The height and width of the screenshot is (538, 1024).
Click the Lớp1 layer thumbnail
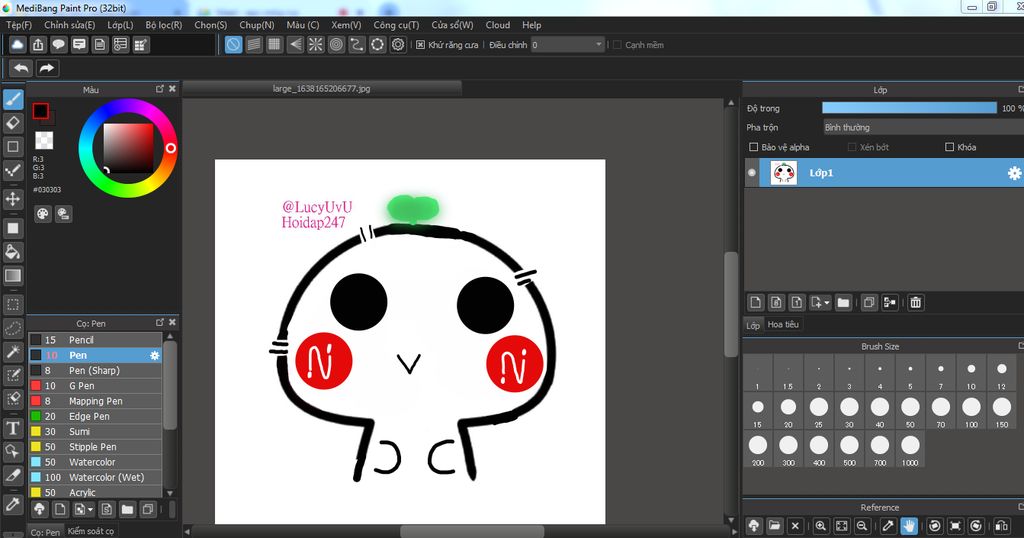[x=784, y=173]
